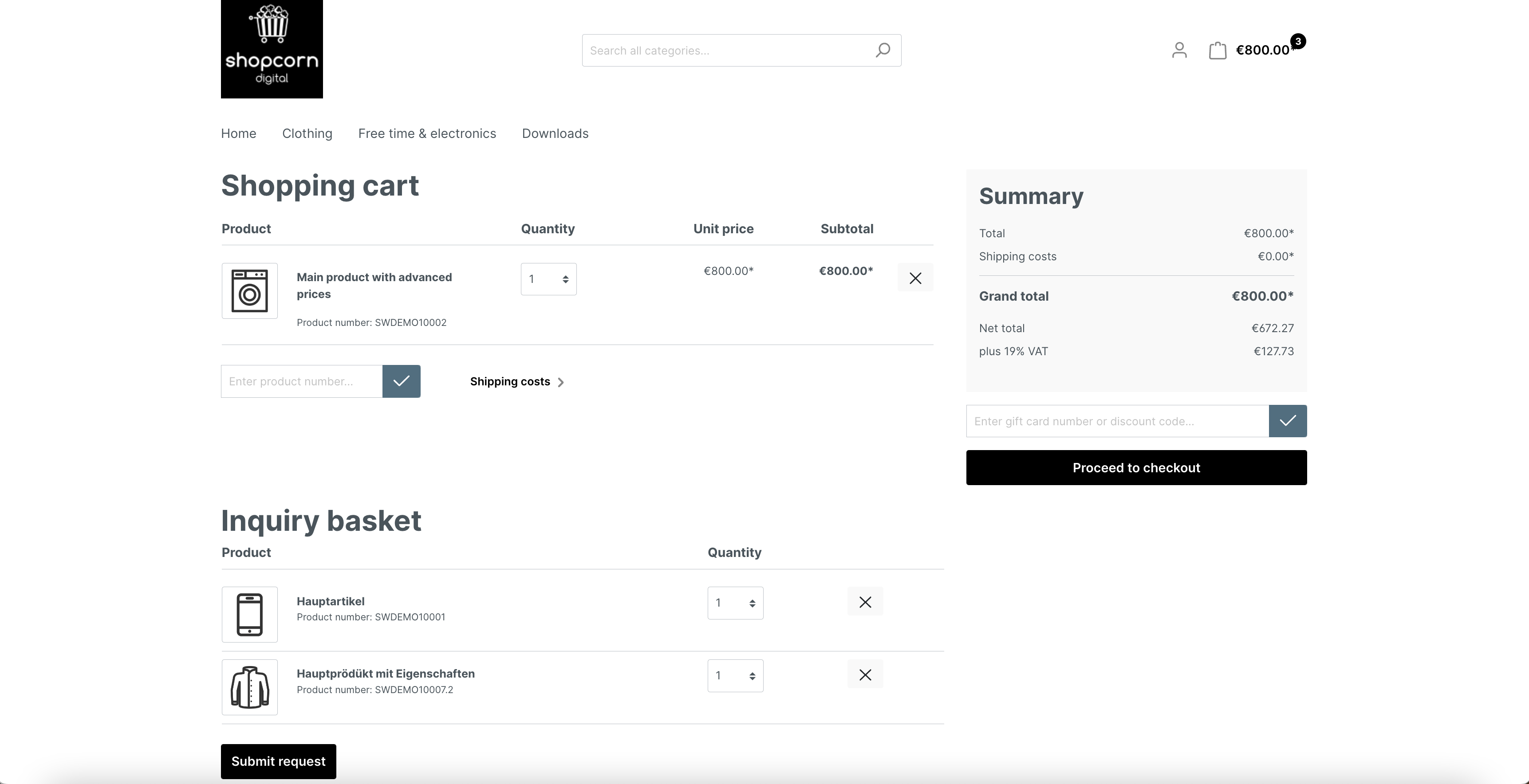Select the Downloads menu item
1529x784 pixels.
tap(555, 132)
